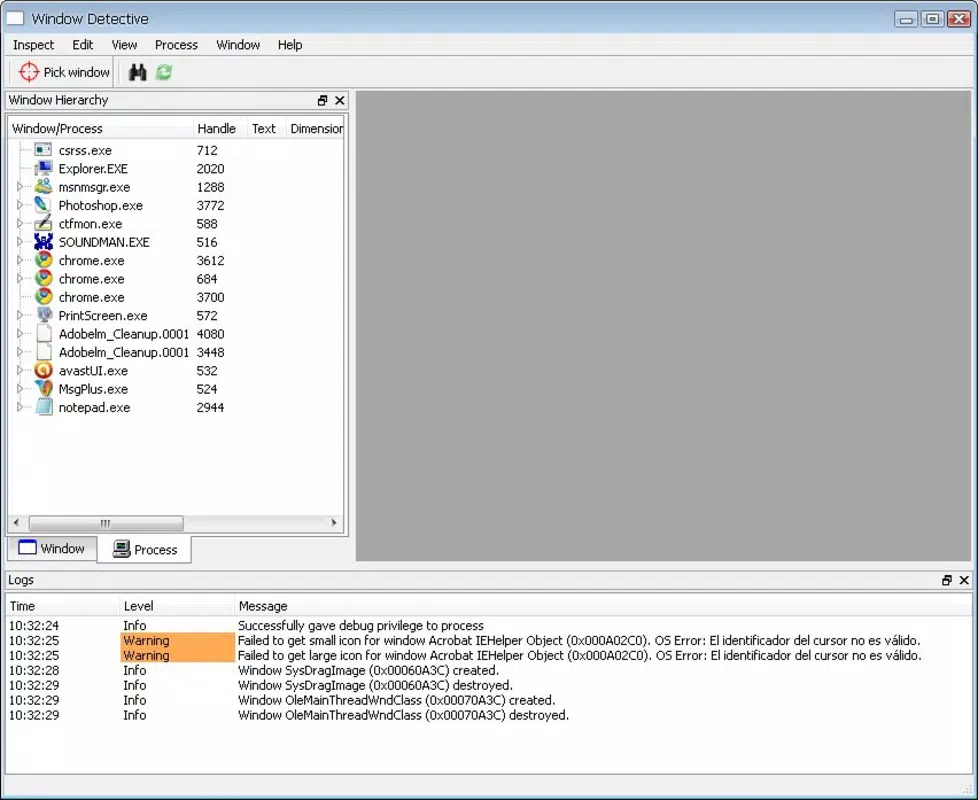This screenshot has width=978, height=800.
Task: Sort logs by Time column header
Action: tap(62, 606)
